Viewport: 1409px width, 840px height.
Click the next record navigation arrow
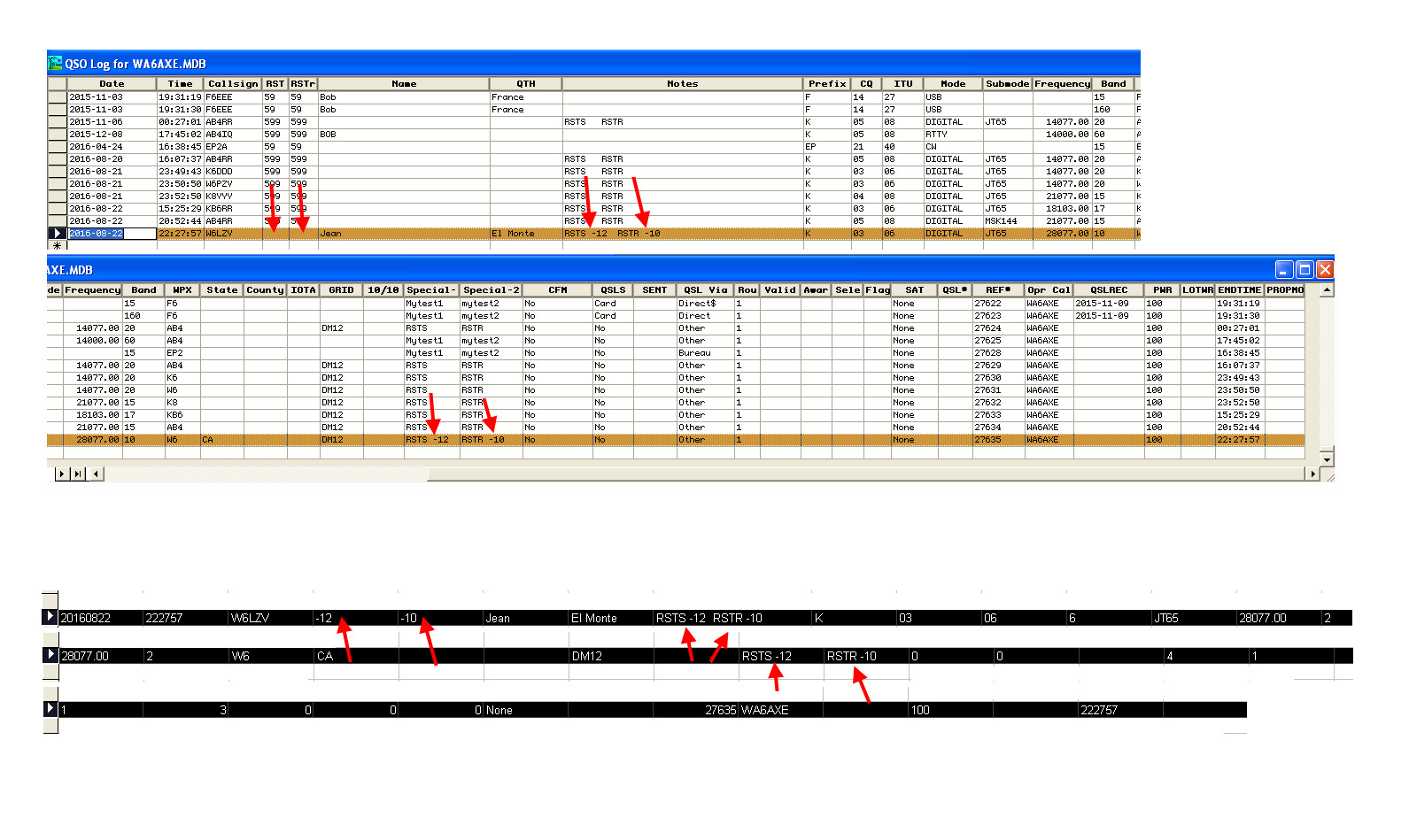click(62, 474)
